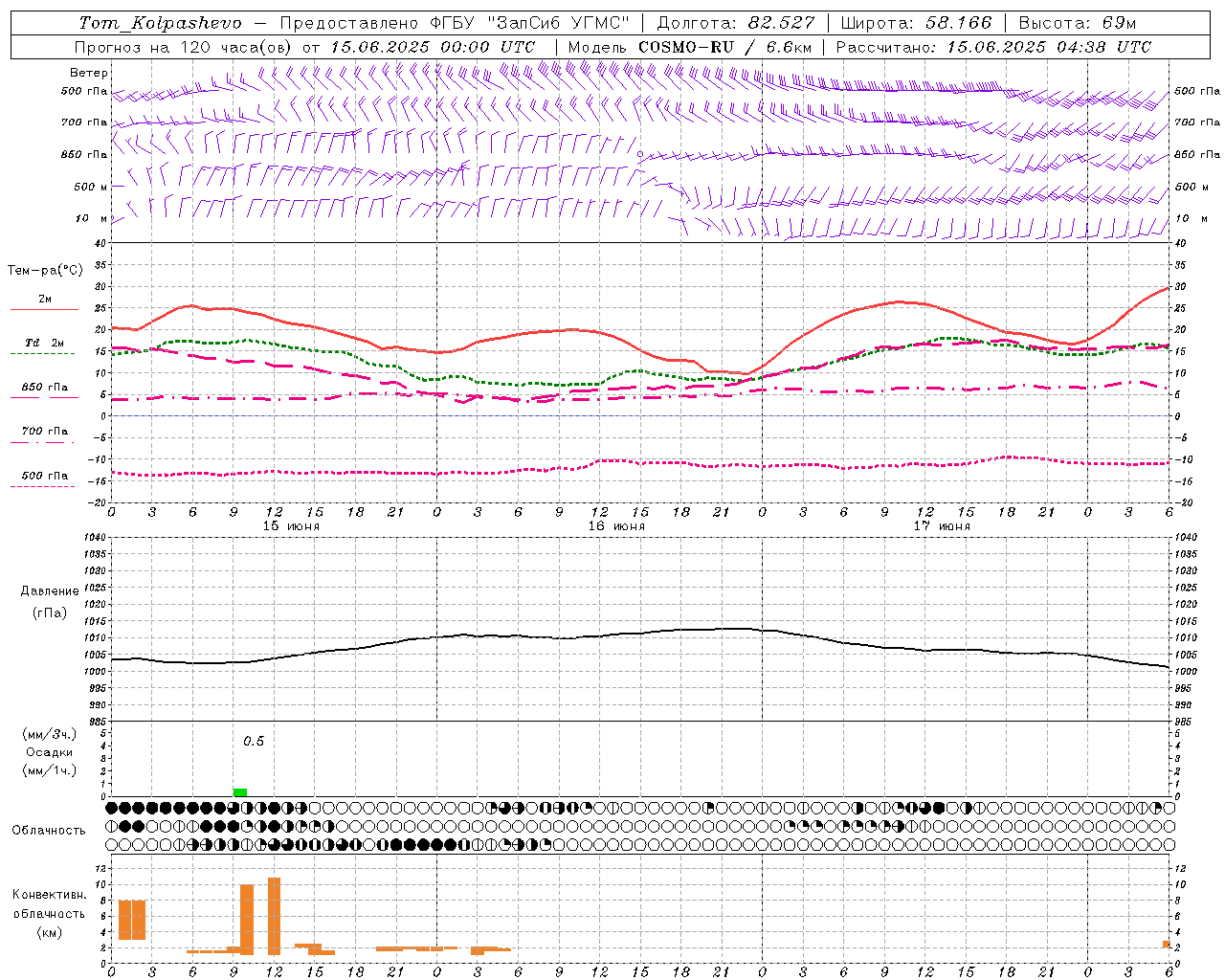Viewport: 1225px width, 980px height.
Task: Select the text Предоставлено ФГБУ "ЗапСиб УГМС"
Action: point(455,23)
